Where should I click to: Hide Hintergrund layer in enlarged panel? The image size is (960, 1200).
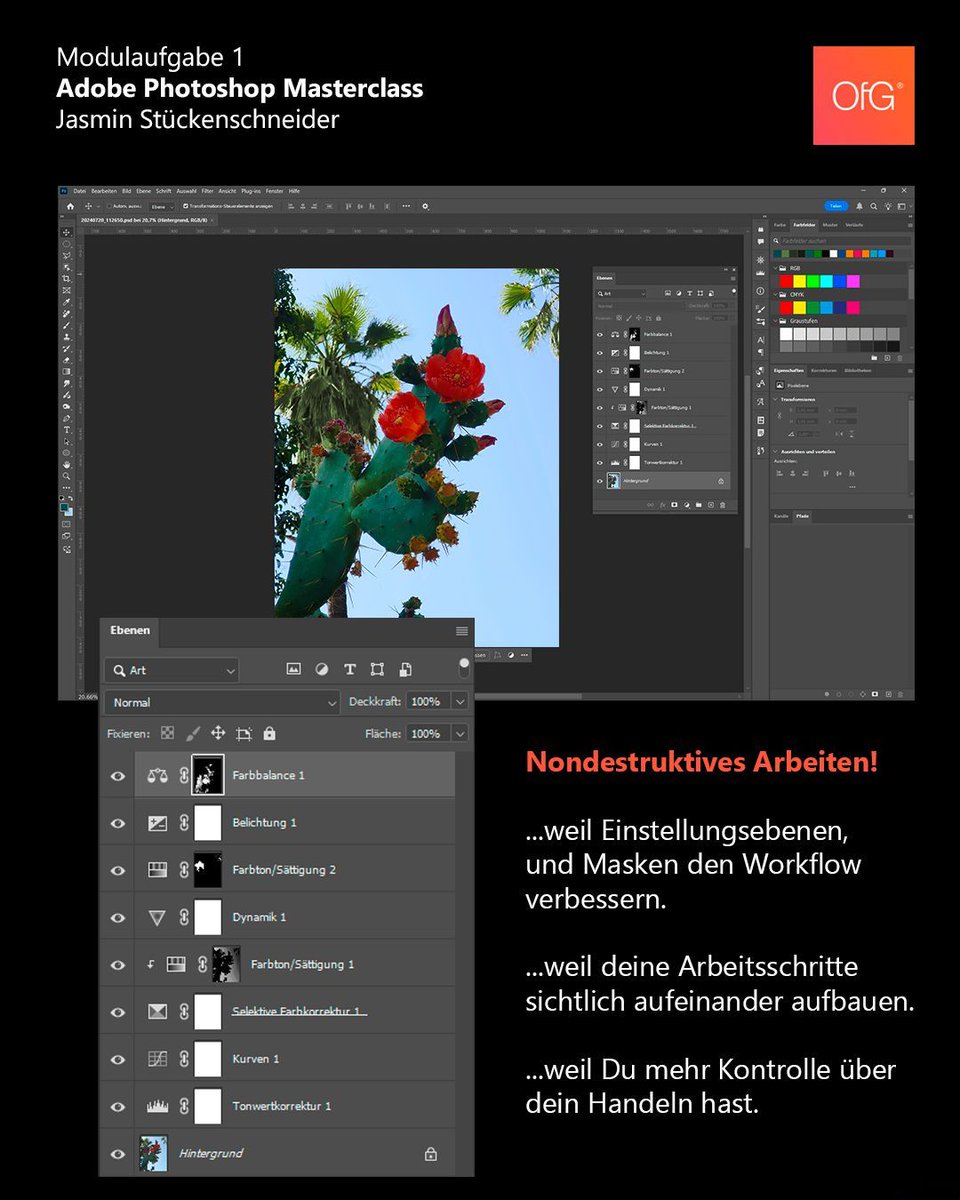[118, 1154]
